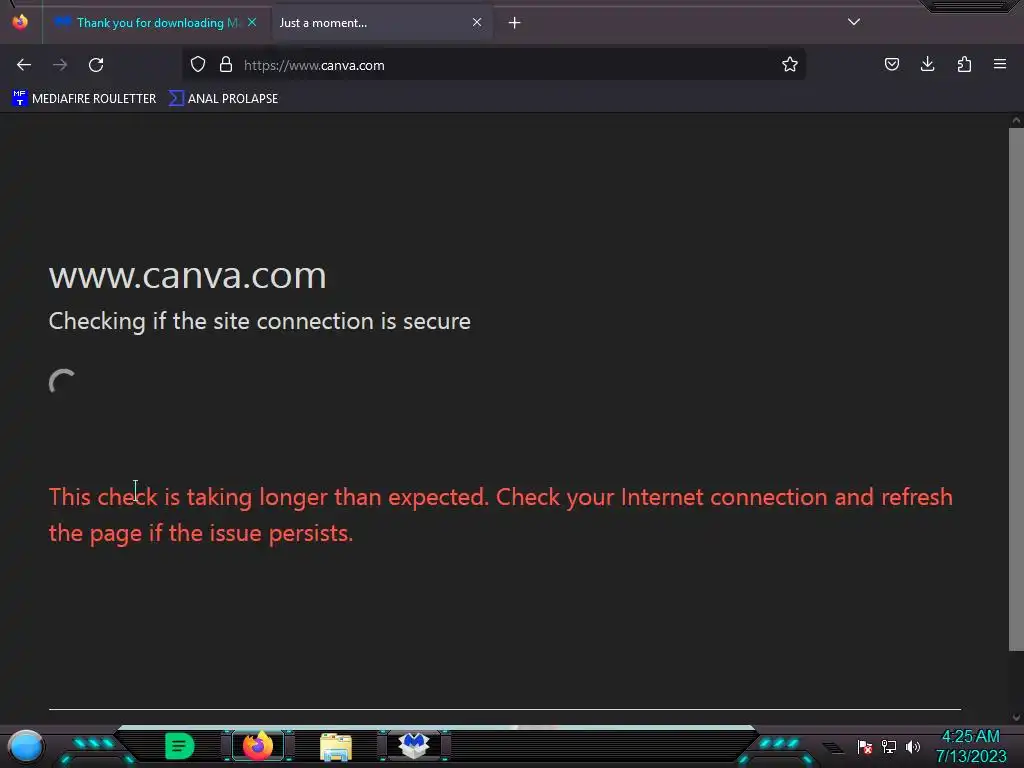
Task: Bookmark this page with the star
Action: tap(790, 65)
